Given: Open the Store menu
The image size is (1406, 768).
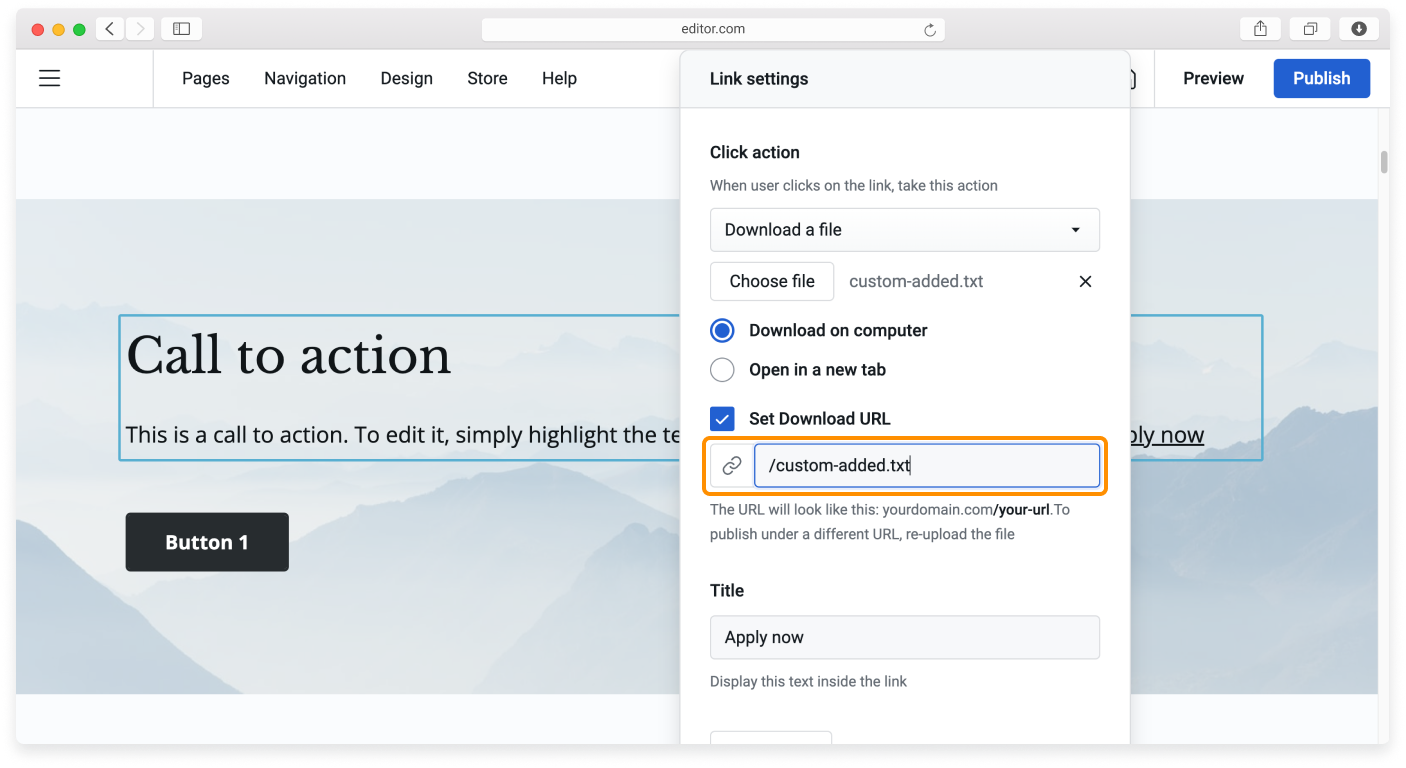Looking at the screenshot, I should pos(487,78).
